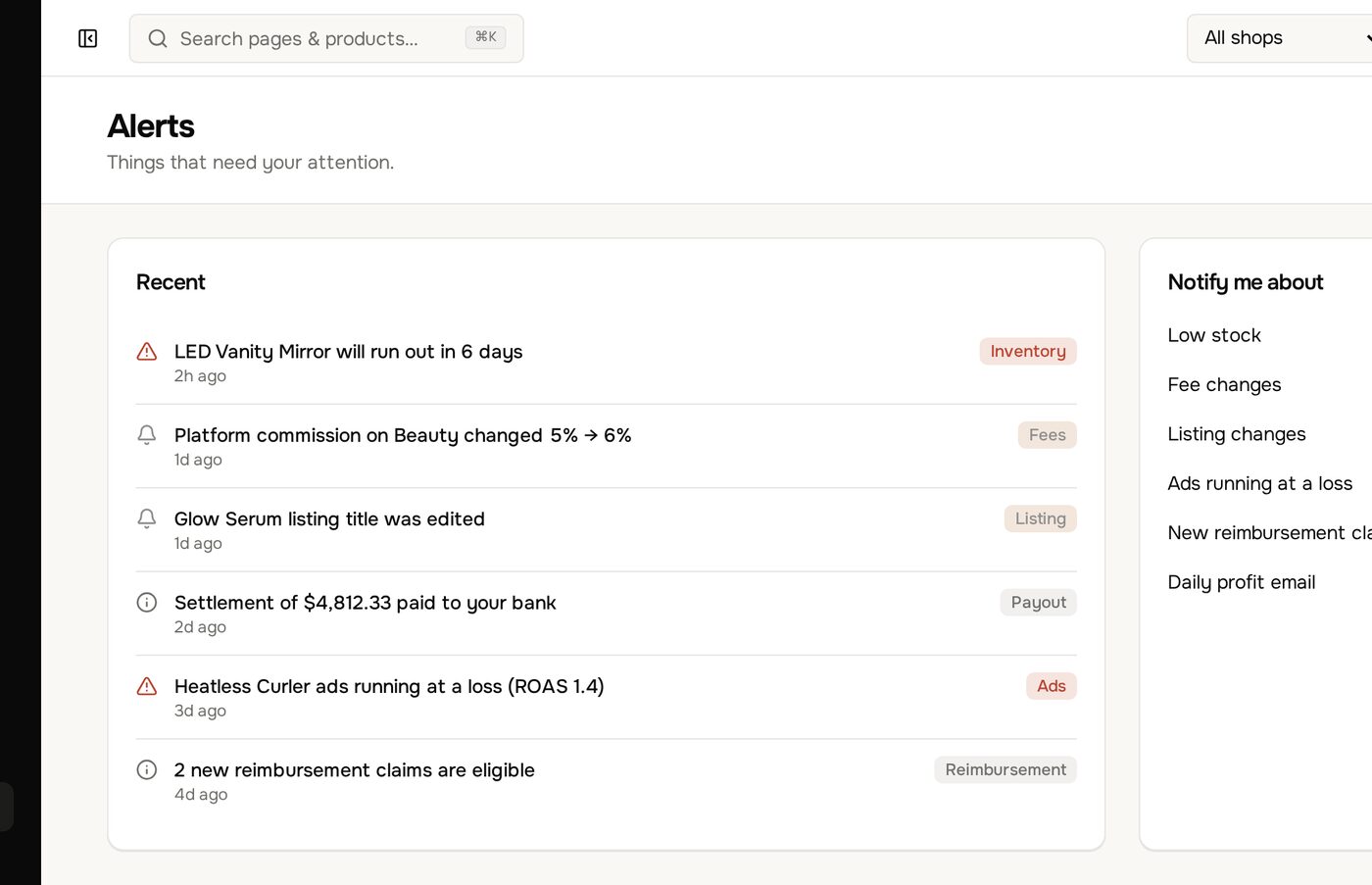Click the 2h ago timestamp

point(200,376)
